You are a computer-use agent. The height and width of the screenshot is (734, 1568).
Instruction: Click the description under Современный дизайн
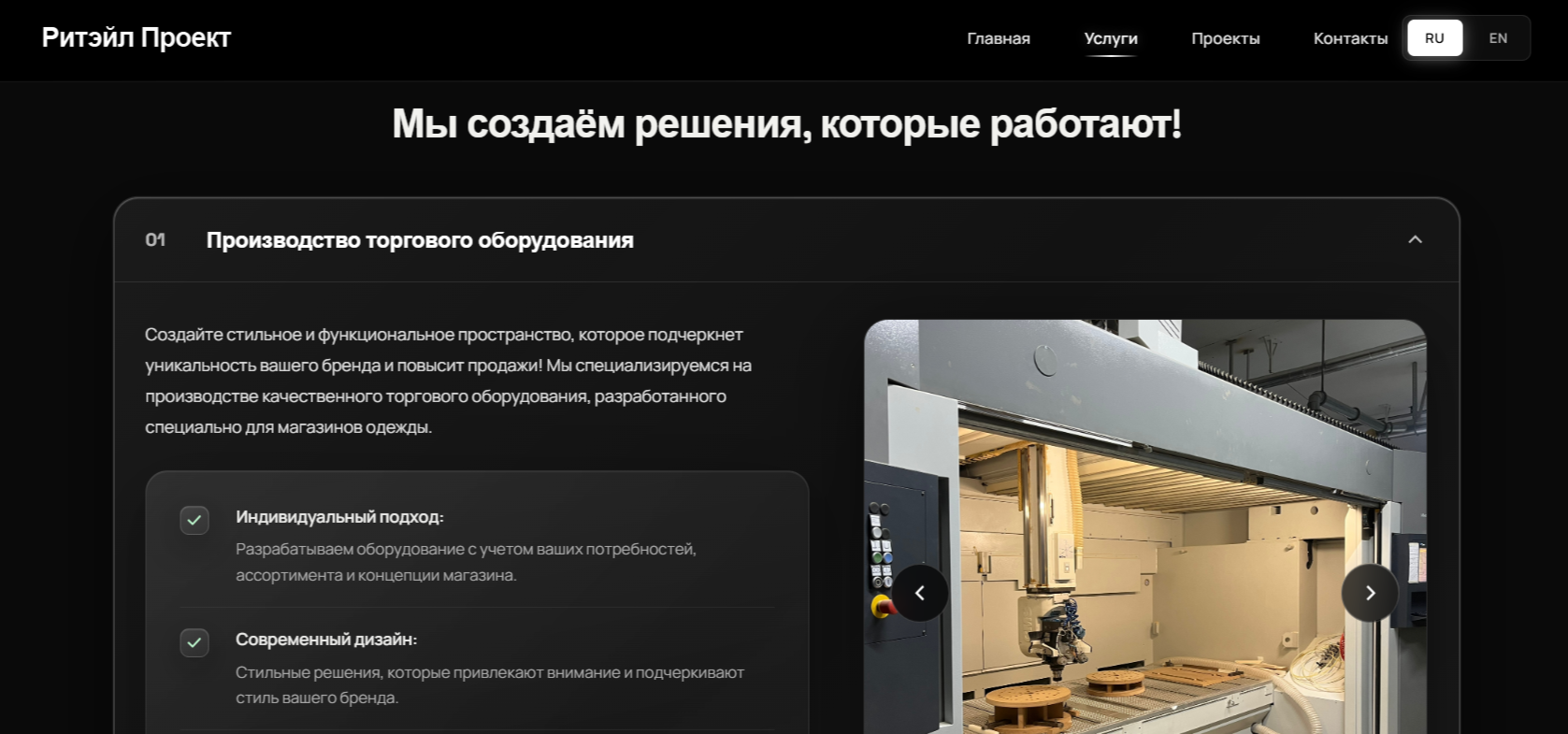pyautogui.click(x=490, y=684)
